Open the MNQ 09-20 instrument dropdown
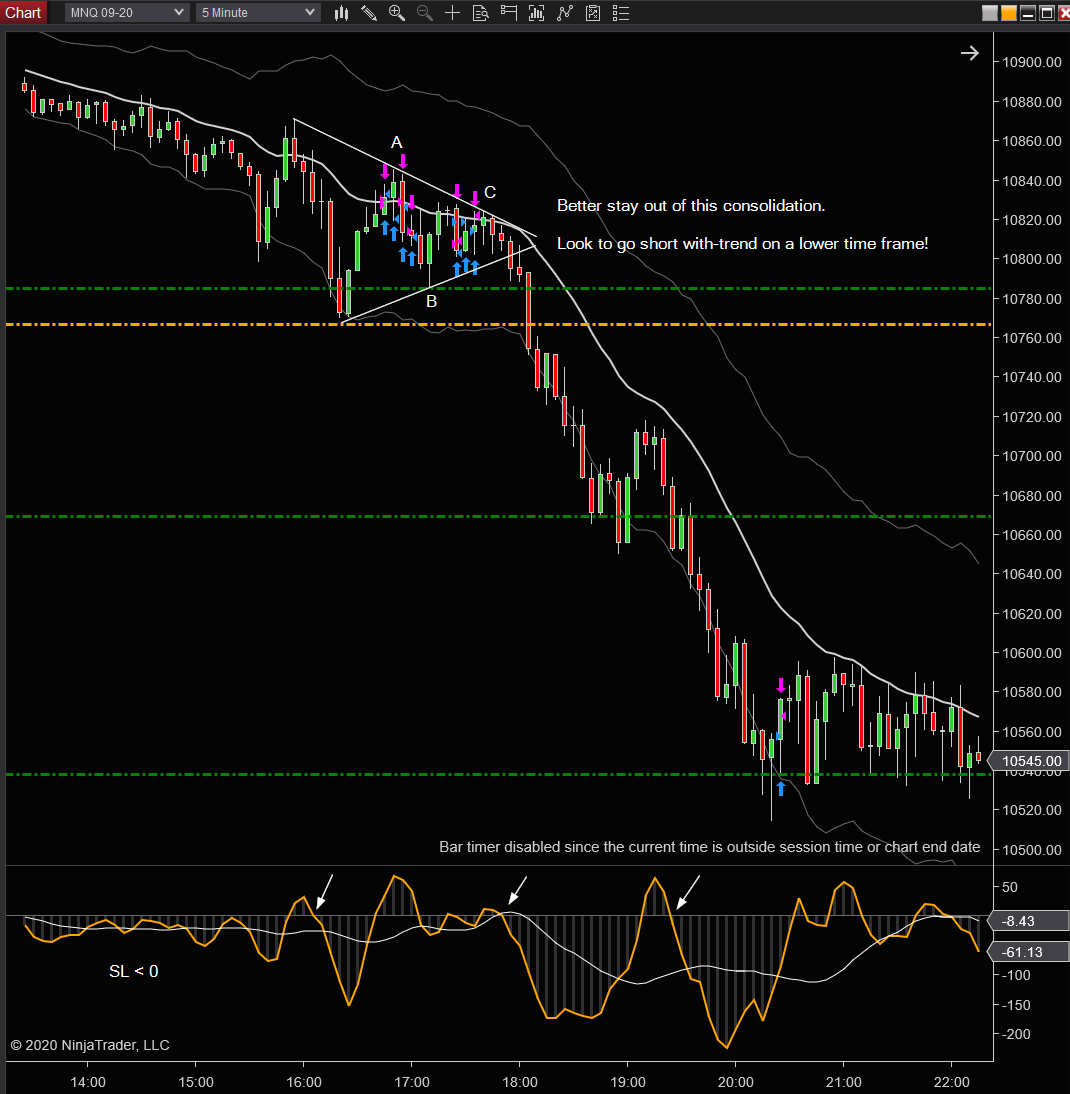Screen dimensions: 1070x1094 coord(127,13)
